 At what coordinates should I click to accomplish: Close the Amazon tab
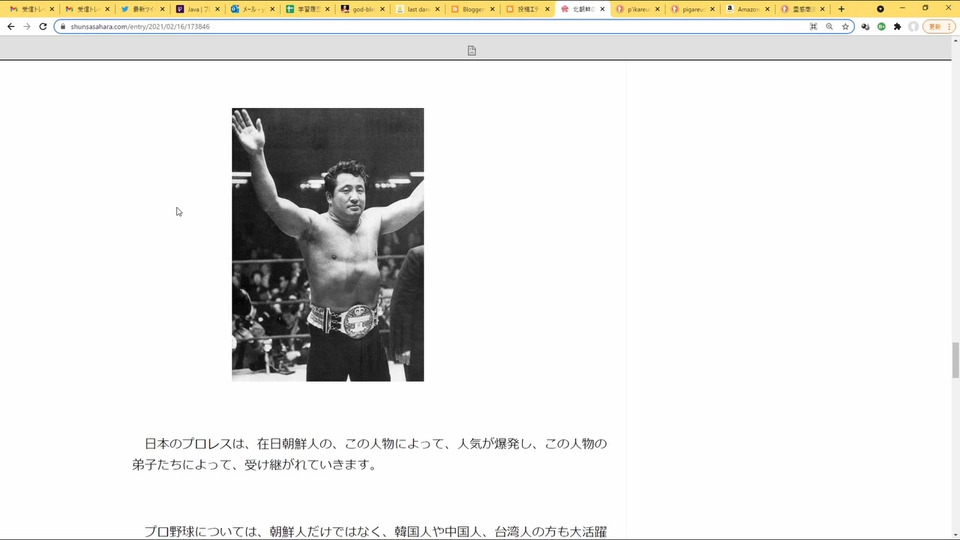click(x=767, y=9)
